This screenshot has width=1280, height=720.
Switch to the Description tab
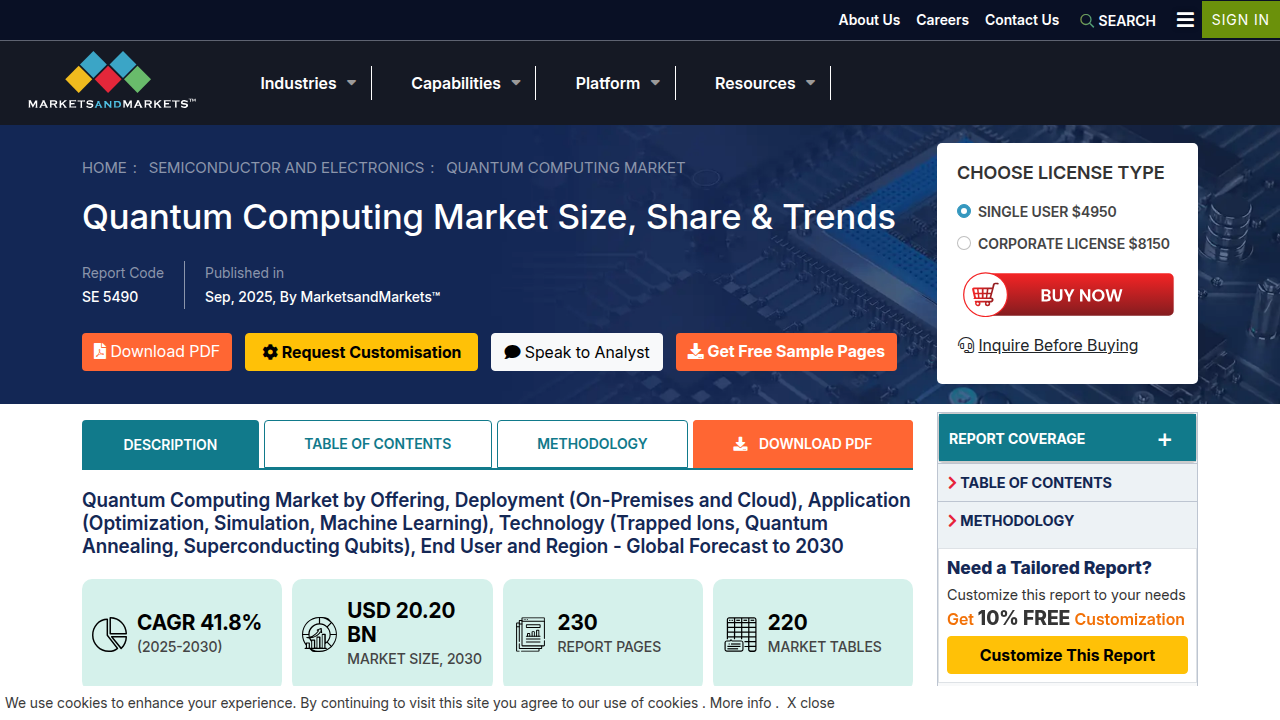click(170, 444)
